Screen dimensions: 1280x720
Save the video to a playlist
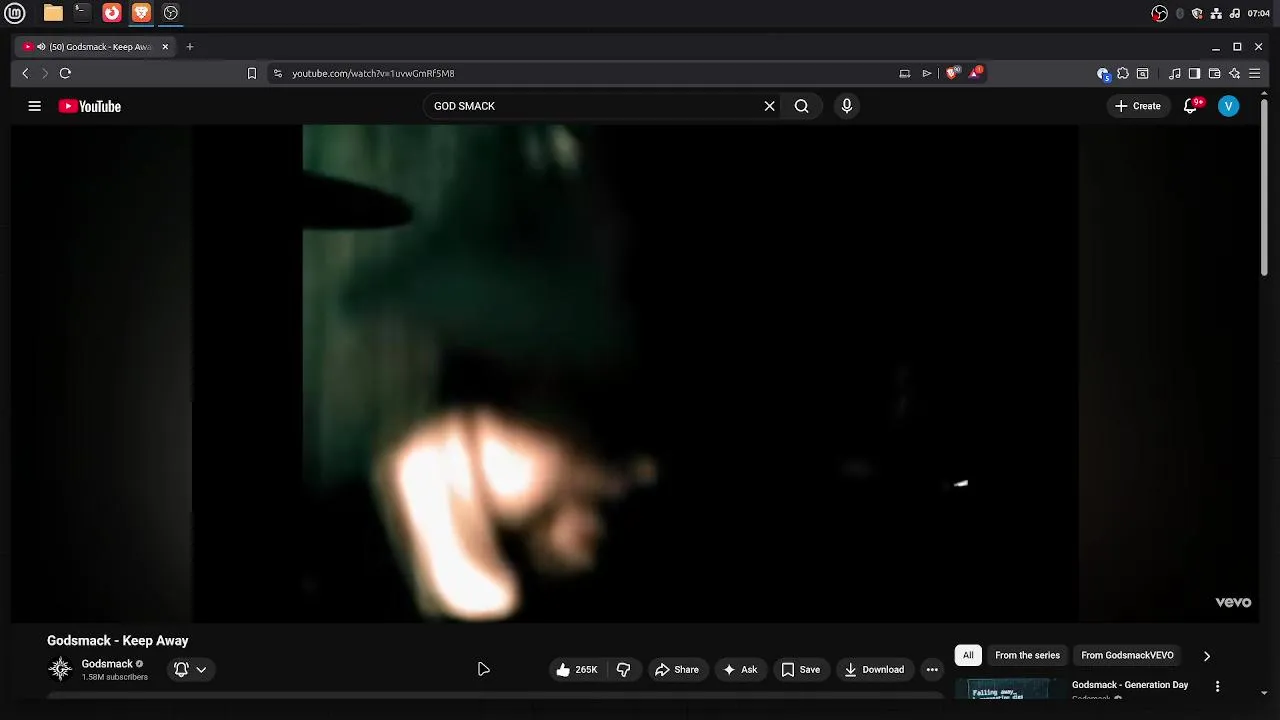pyautogui.click(x=801, y=670)
